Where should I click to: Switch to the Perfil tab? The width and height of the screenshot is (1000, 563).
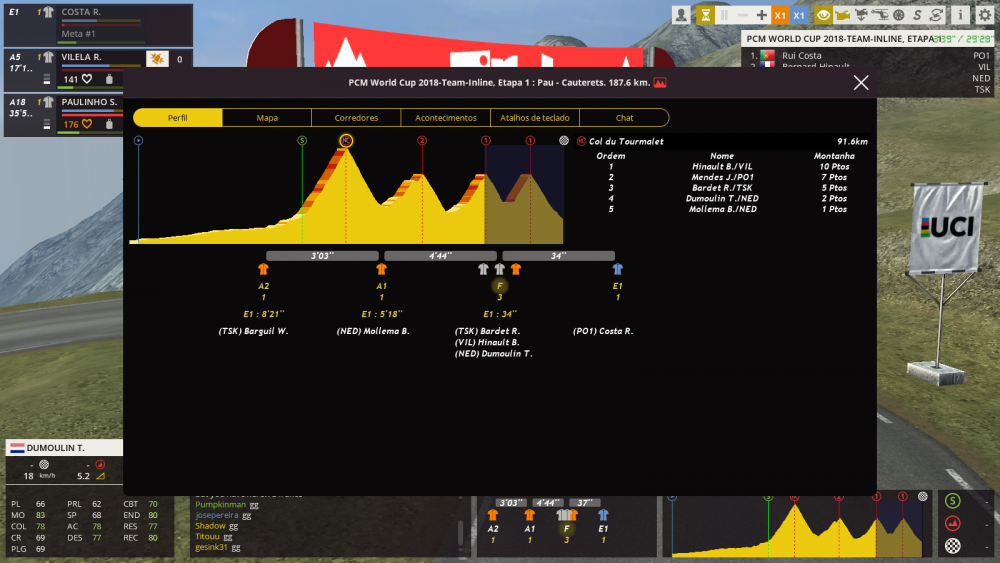tap(178, 117)
